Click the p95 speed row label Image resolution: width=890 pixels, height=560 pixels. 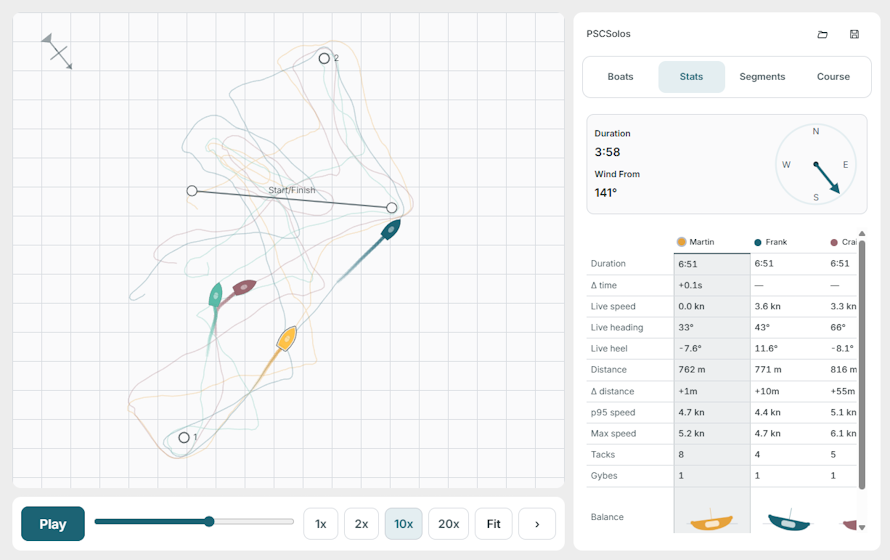pos(613,412)
